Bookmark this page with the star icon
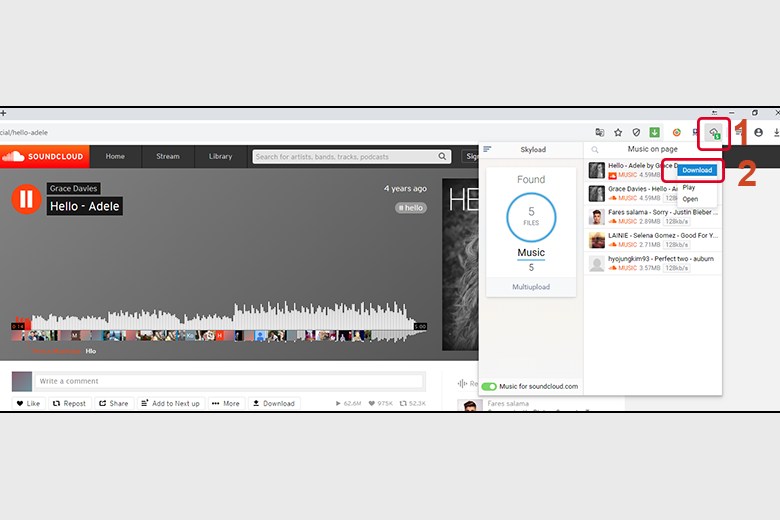 [x=618, y=132]
